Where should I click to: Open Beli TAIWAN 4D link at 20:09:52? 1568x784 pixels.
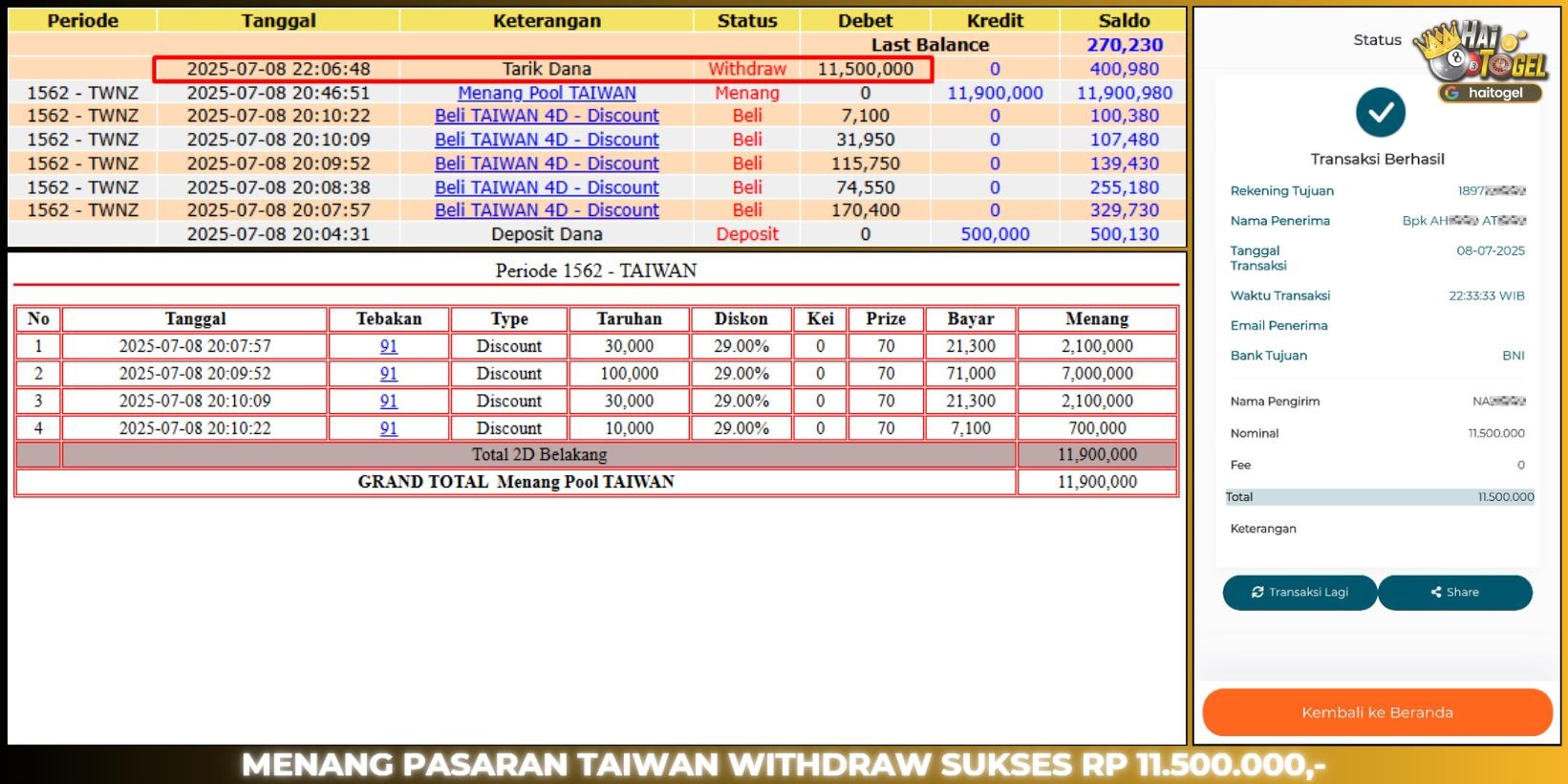[547, 163]
